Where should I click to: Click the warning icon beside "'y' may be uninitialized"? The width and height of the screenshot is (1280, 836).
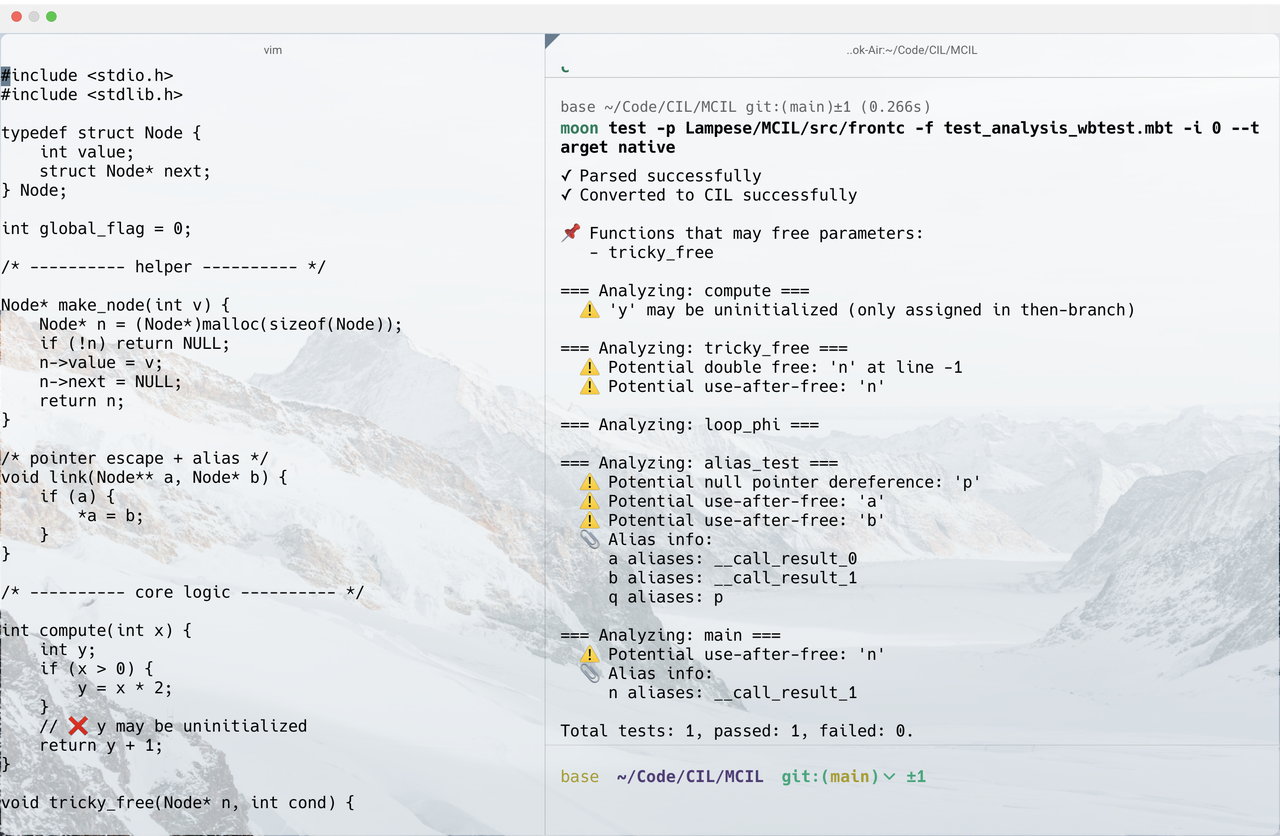pos(590,310)
